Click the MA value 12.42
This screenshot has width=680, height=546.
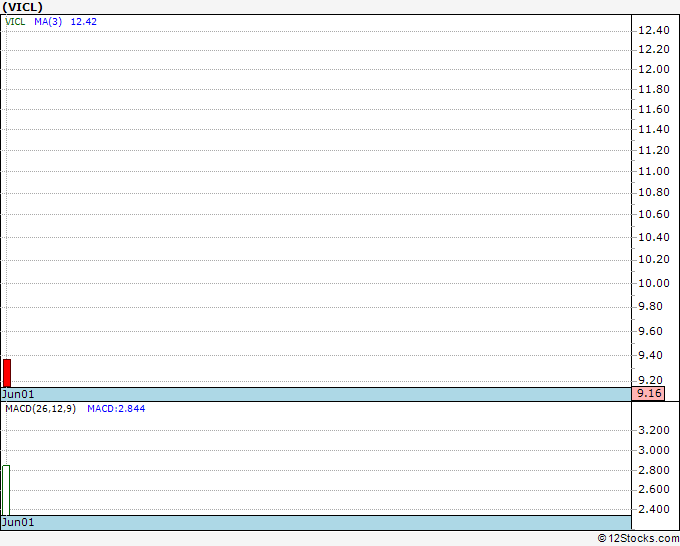click(84, 22)
